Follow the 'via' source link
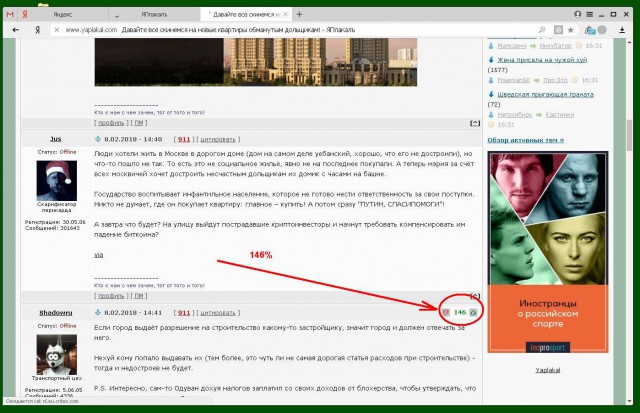640x413 pixels. pos(99,255)
